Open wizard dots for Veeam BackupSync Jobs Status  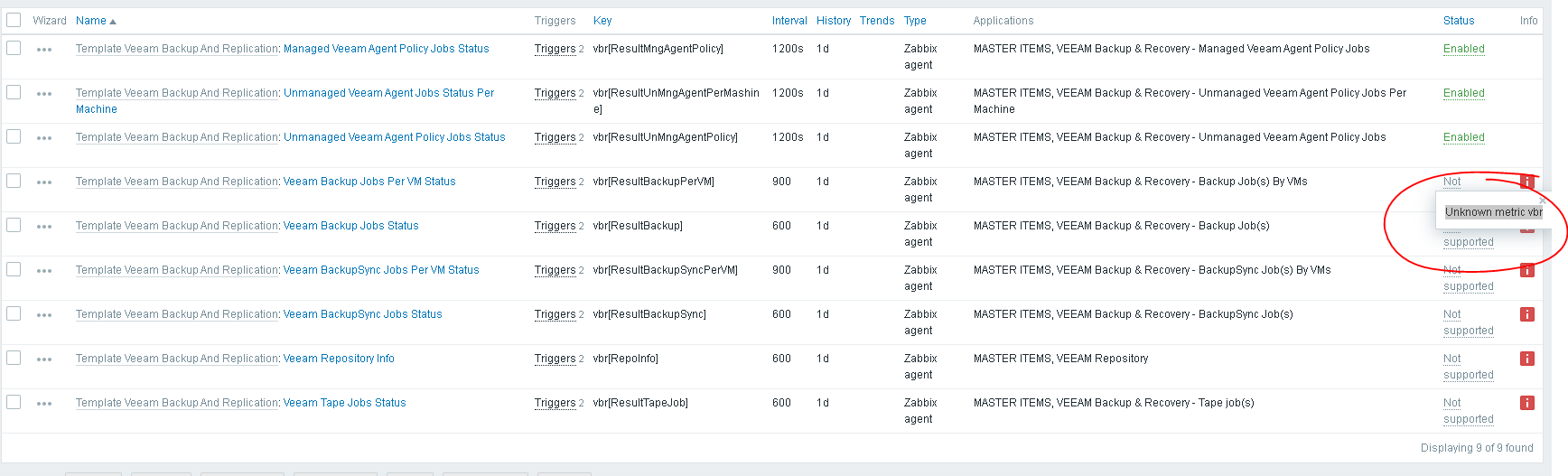pos(44,315)
